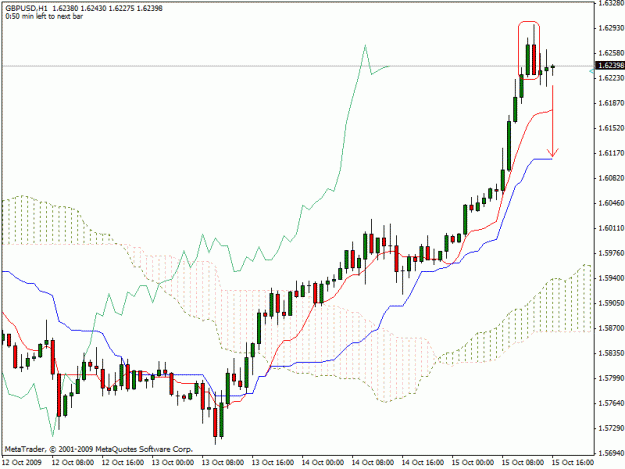Click the "13 Oct 08:00" date label

223,463
